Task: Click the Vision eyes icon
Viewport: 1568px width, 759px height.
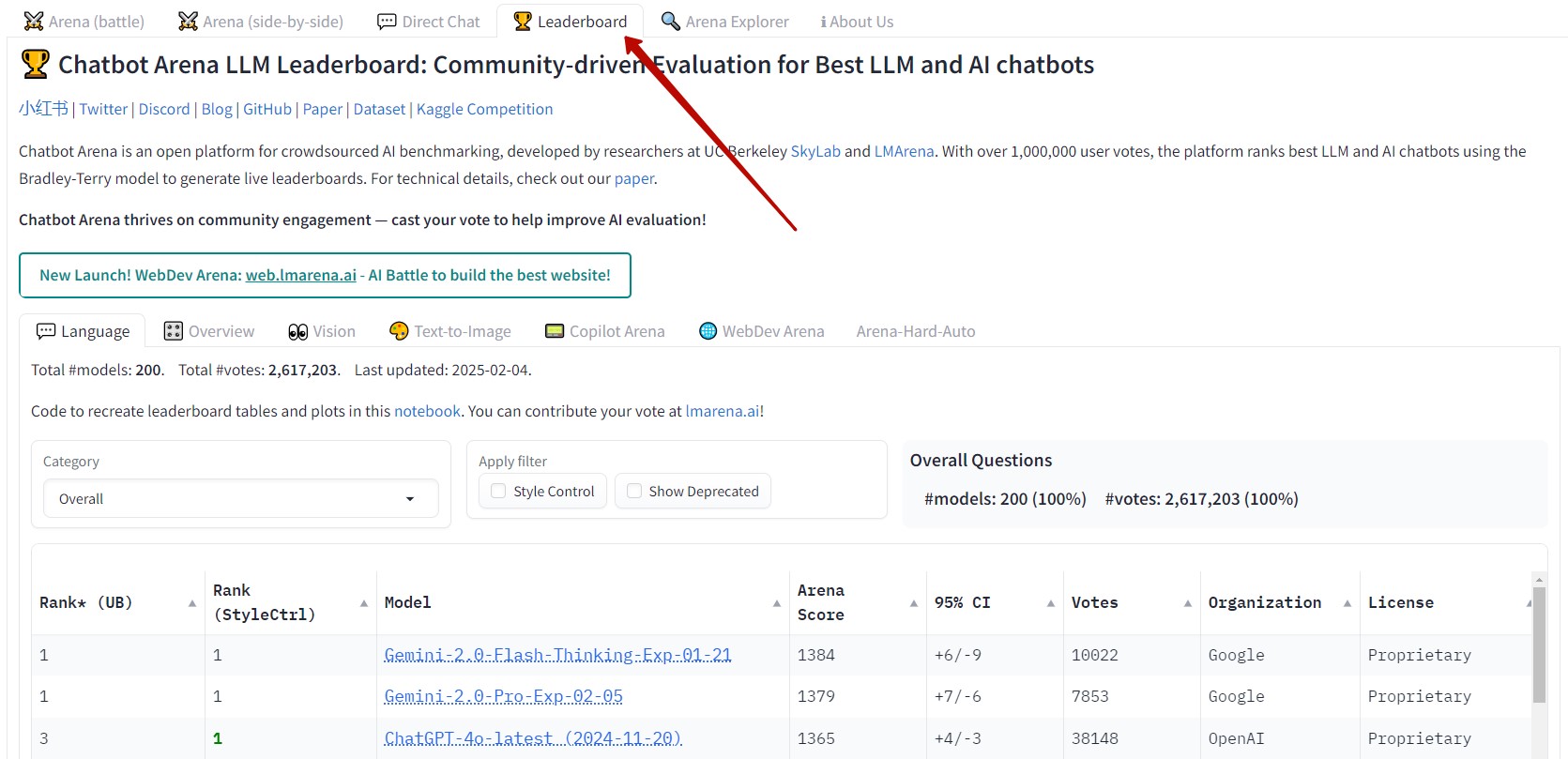Action: [x=297, y=331]
